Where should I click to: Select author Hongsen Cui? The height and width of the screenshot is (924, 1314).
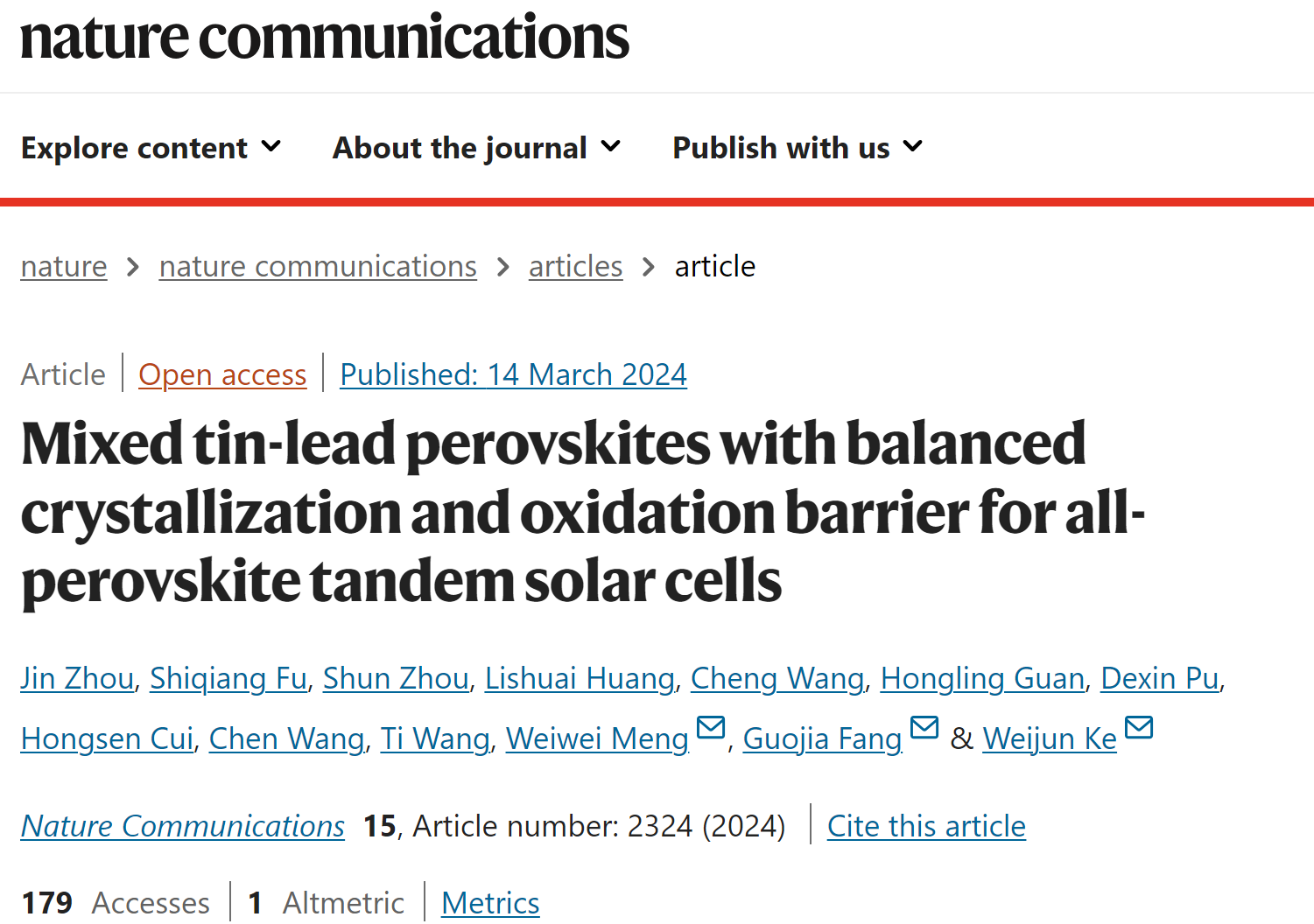[x=107, y=738]
